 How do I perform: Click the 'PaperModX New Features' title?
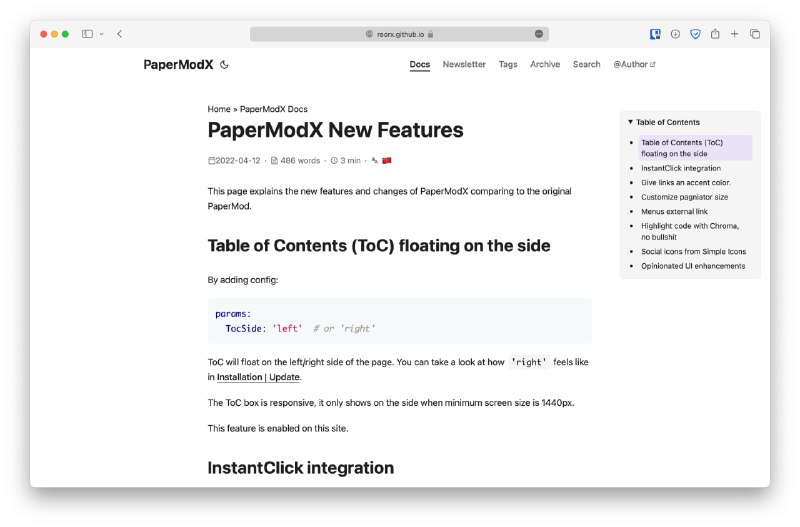pos(335,130)
